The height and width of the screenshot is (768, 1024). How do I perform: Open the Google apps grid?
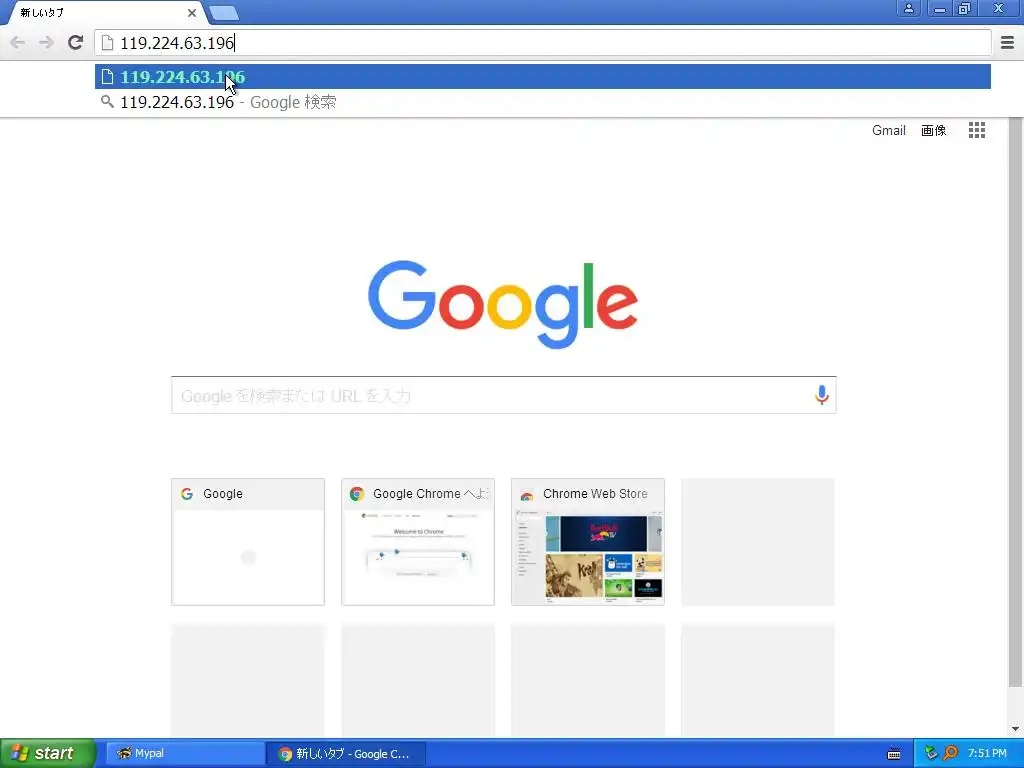click(x=977, y=130)
